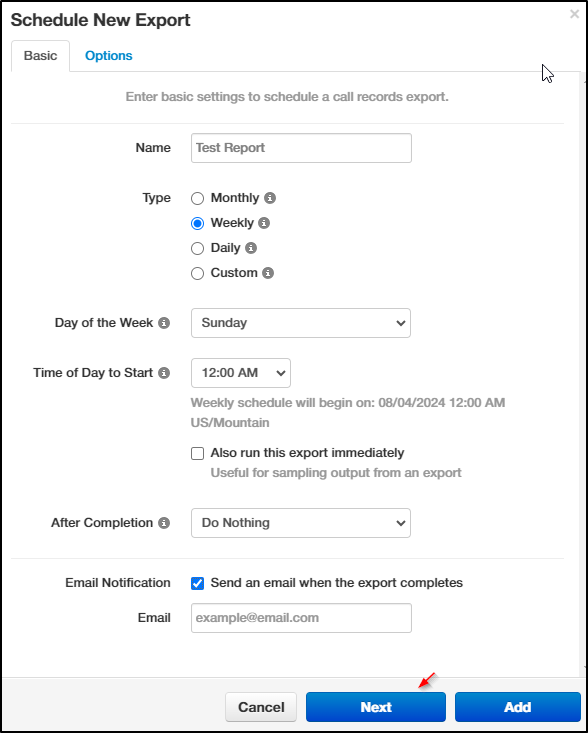The width and height of the screenshot is (588, 733).
Task: Click the info icon next to Daily
Action: [251, 248]
